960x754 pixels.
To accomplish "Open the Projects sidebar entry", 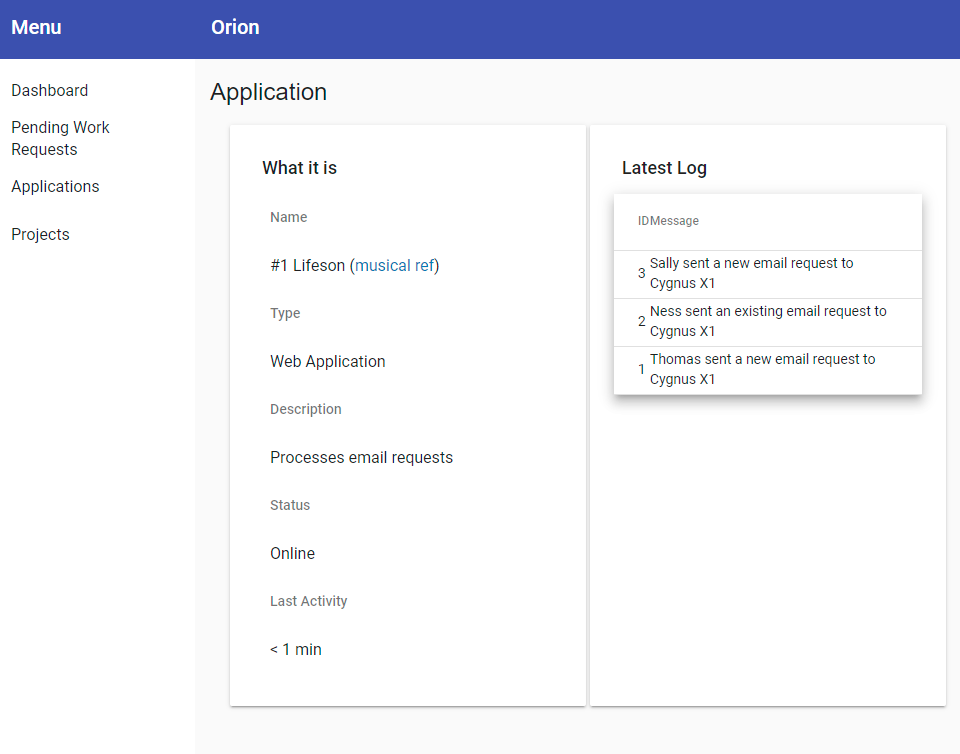I will click(40, 234).
